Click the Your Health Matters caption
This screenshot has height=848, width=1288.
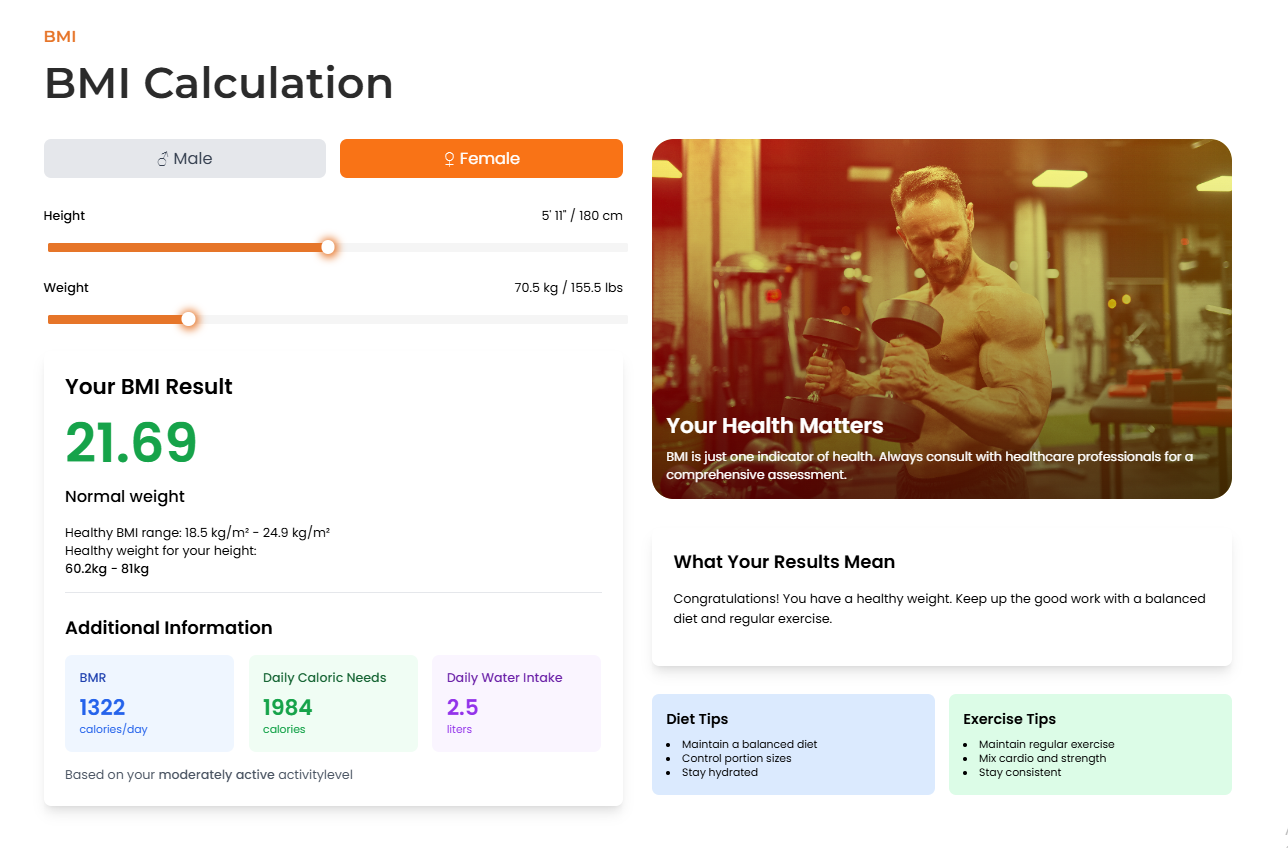[x=775, y=426]
